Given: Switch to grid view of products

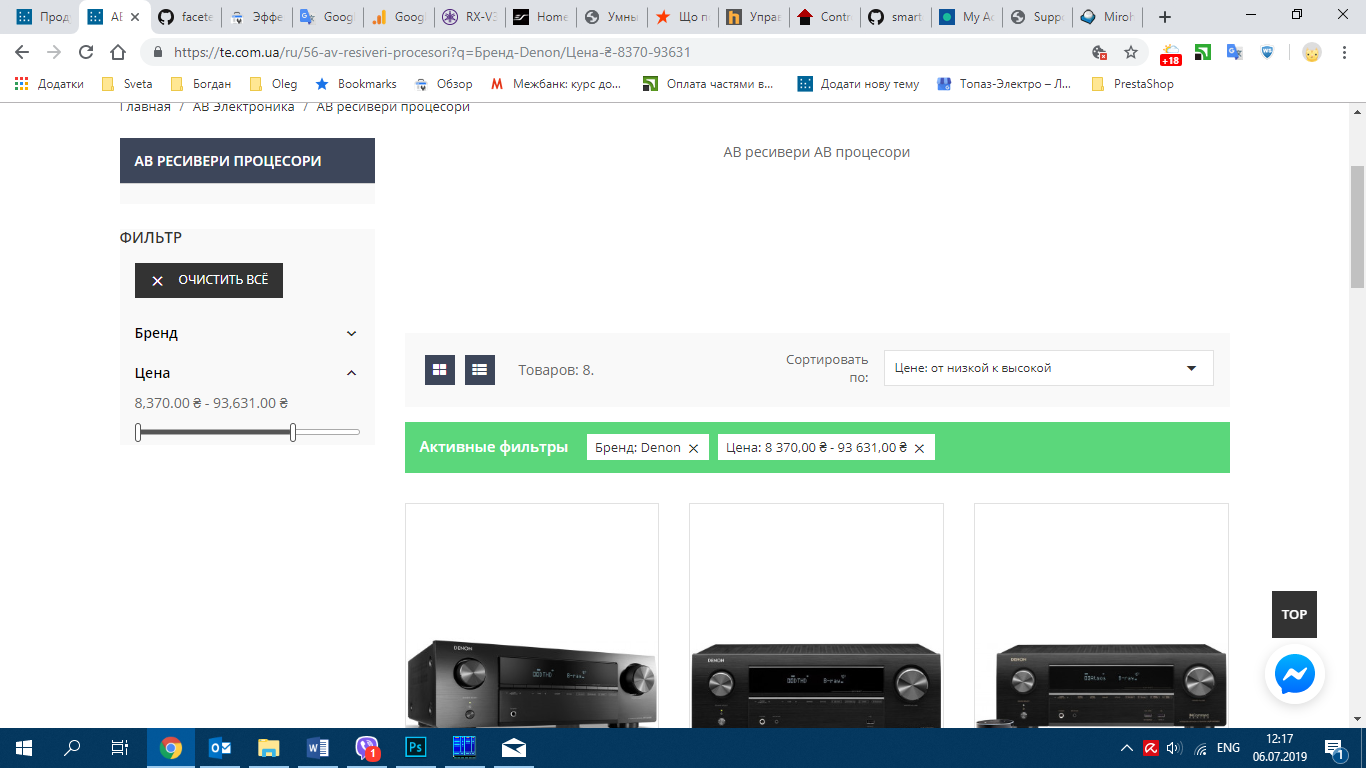Looking at the screenshot, I should coord(440,370).
